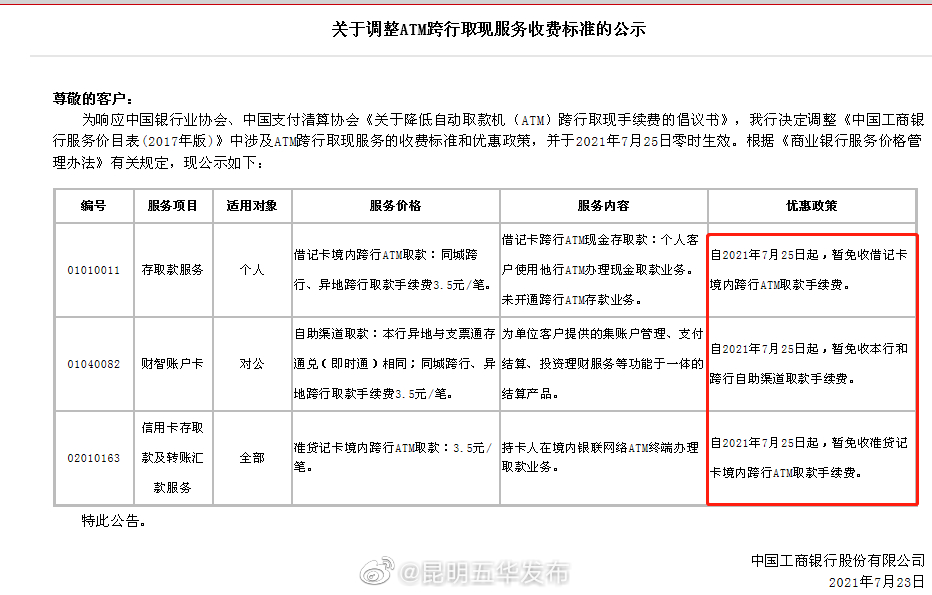Click the 财智账户卡 service item cell

[x=172, y=364]
